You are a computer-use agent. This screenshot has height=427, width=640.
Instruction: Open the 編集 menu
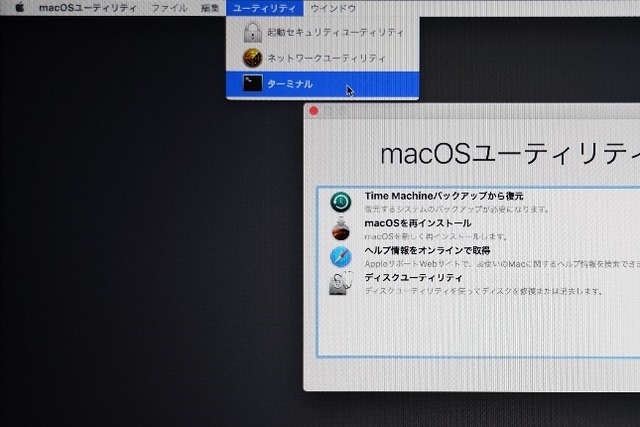(x=210, y=8)
